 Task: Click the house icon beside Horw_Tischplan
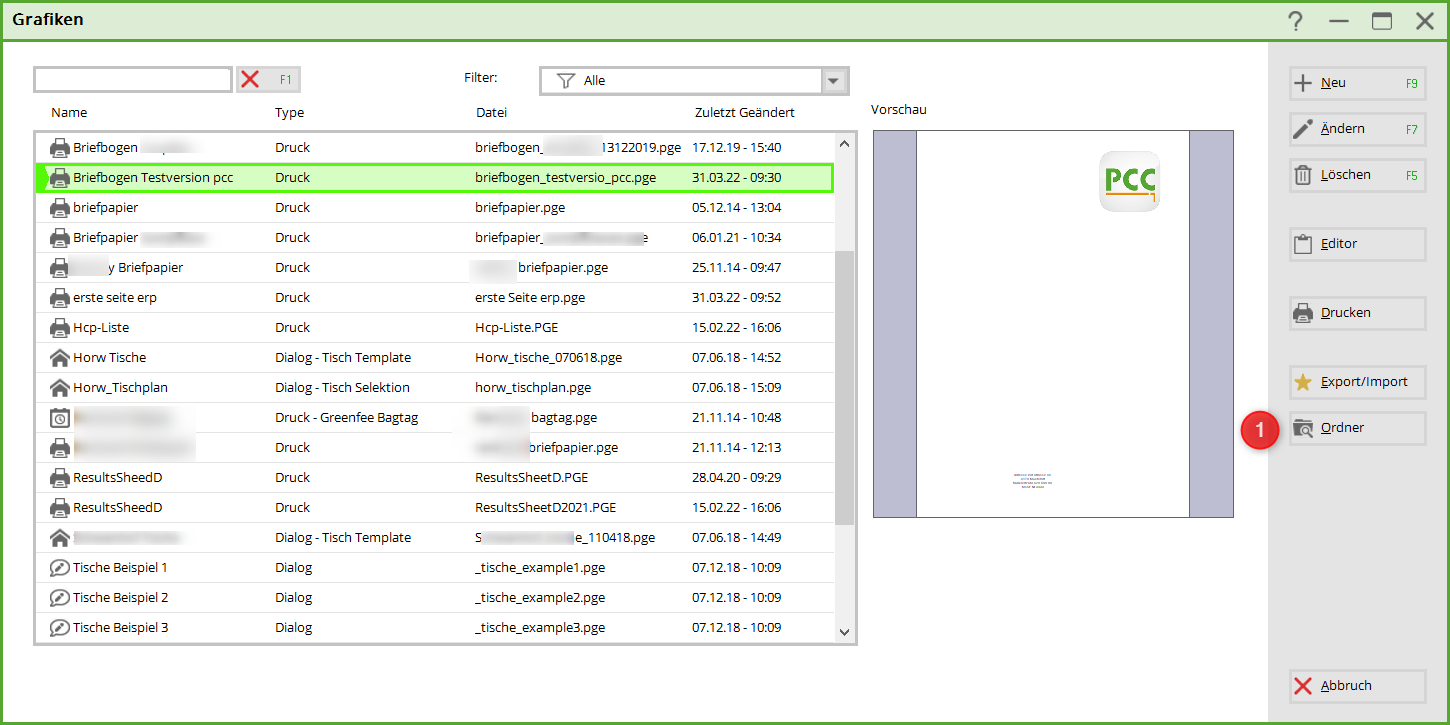pyautogui.click(x=59, y=387)
